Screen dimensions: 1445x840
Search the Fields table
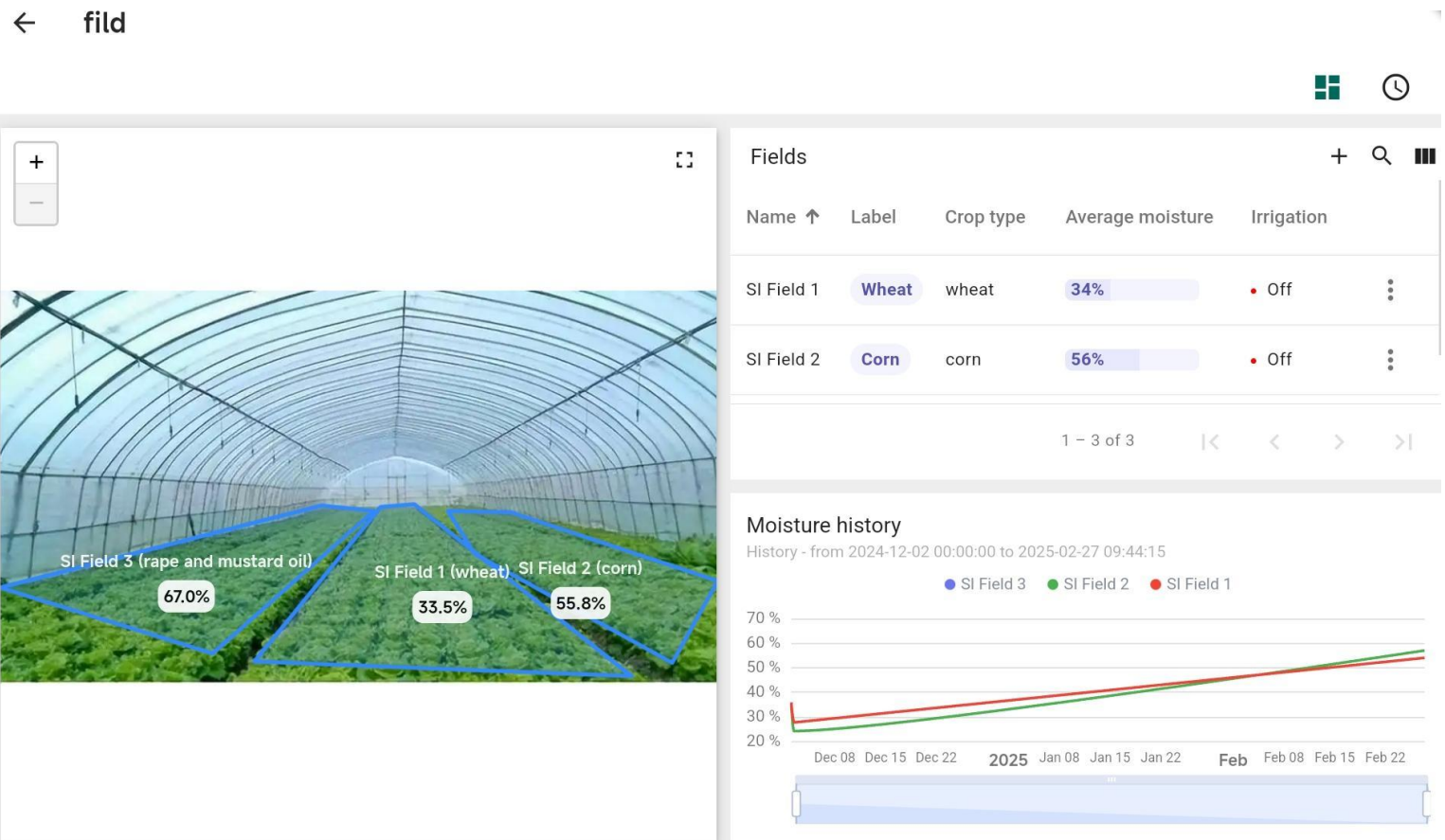pos(1382,156)
